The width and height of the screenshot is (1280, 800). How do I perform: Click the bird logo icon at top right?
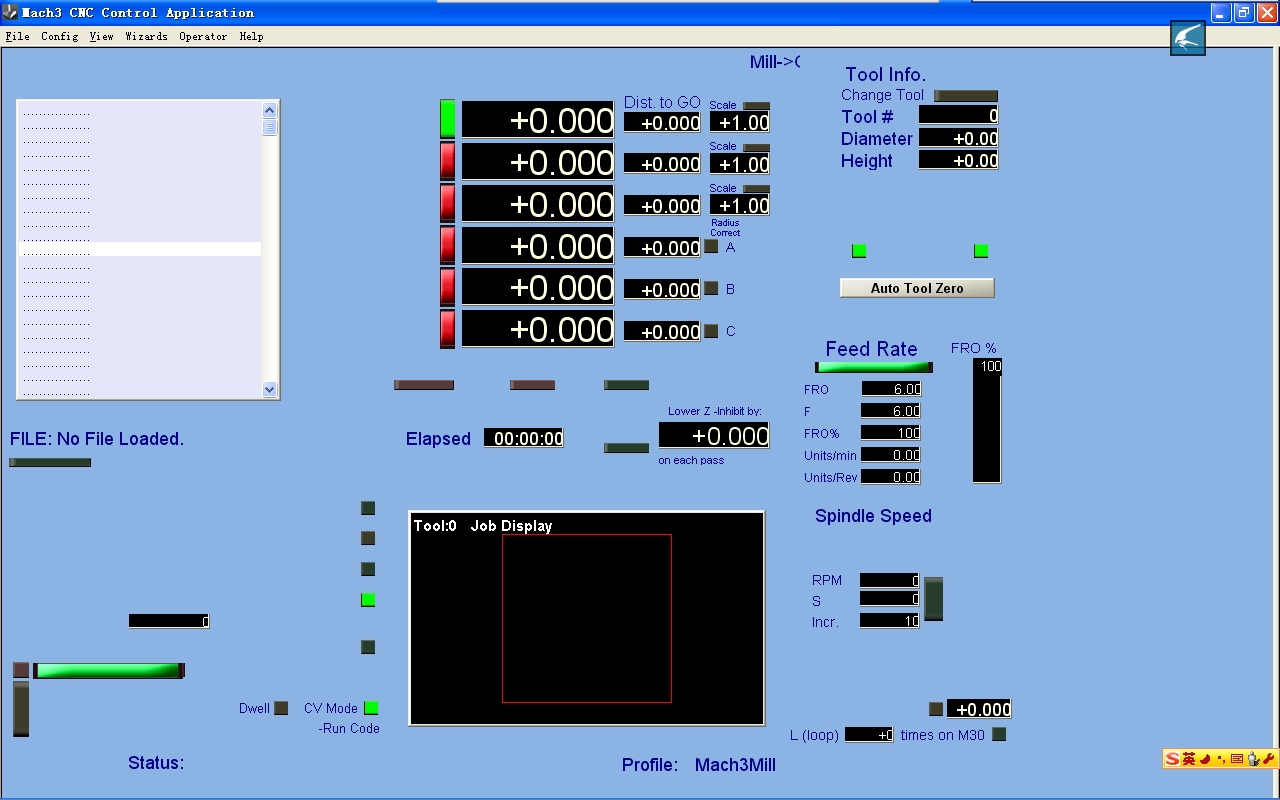click(1188, 39)
